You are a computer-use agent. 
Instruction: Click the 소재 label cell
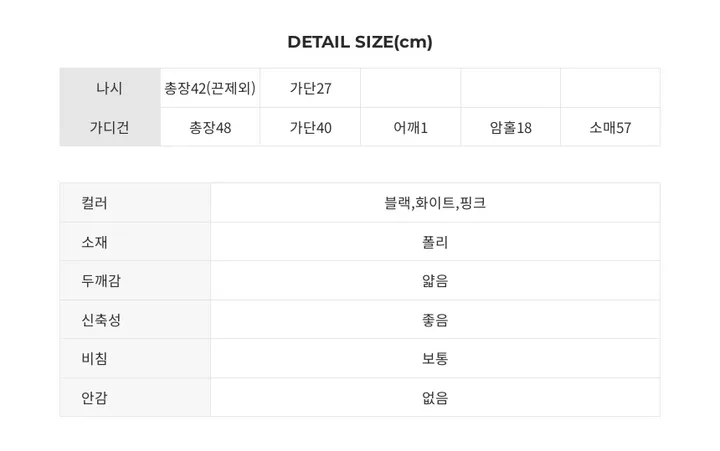point(95,242)
